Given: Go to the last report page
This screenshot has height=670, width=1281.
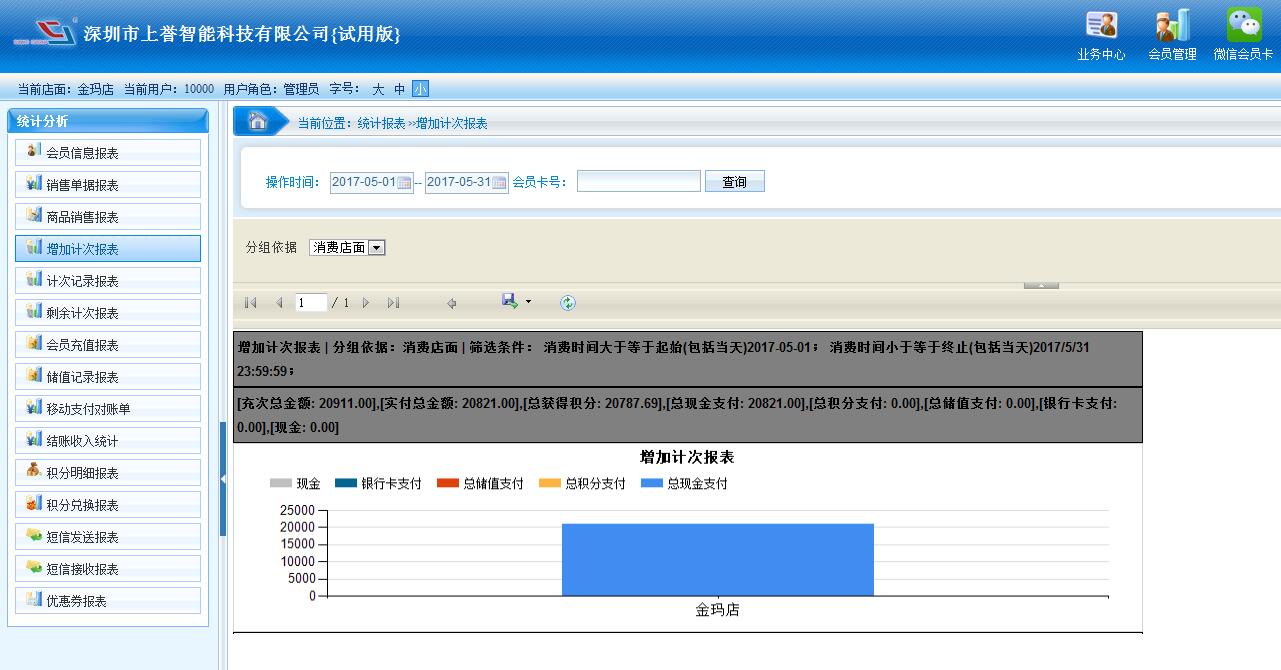Looking at the screenshot, I should coord(393,303).
